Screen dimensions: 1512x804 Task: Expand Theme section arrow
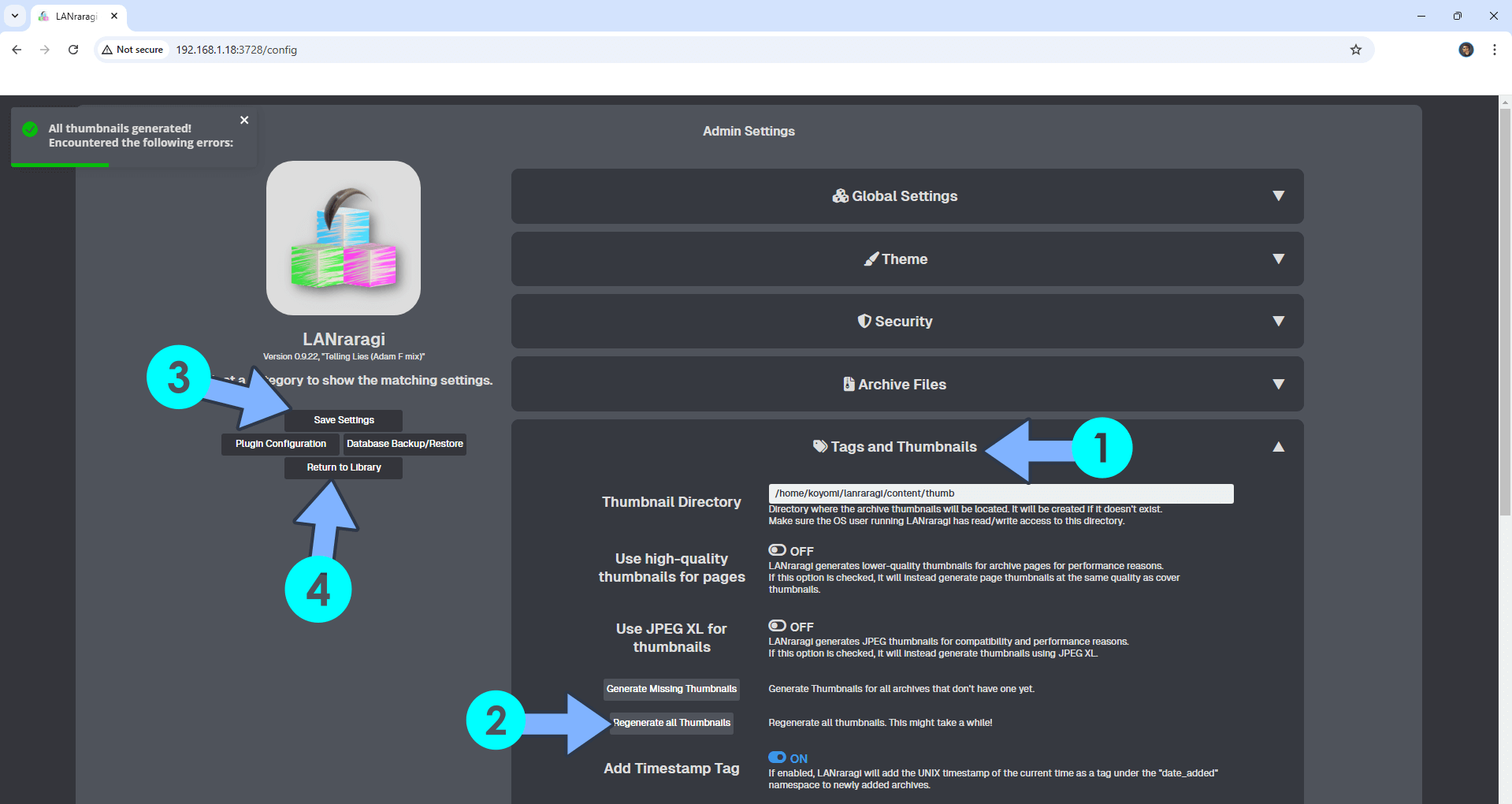(1279, 259)
